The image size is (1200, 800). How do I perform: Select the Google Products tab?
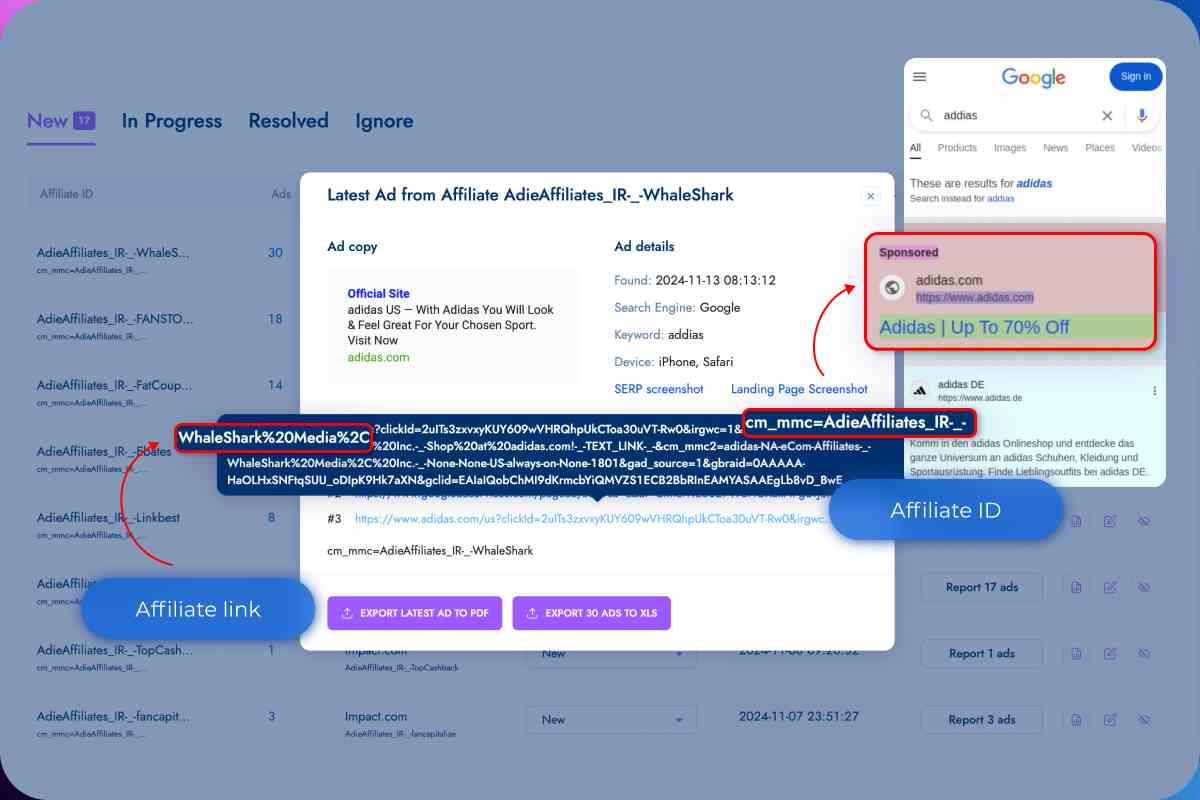[957, 148]
